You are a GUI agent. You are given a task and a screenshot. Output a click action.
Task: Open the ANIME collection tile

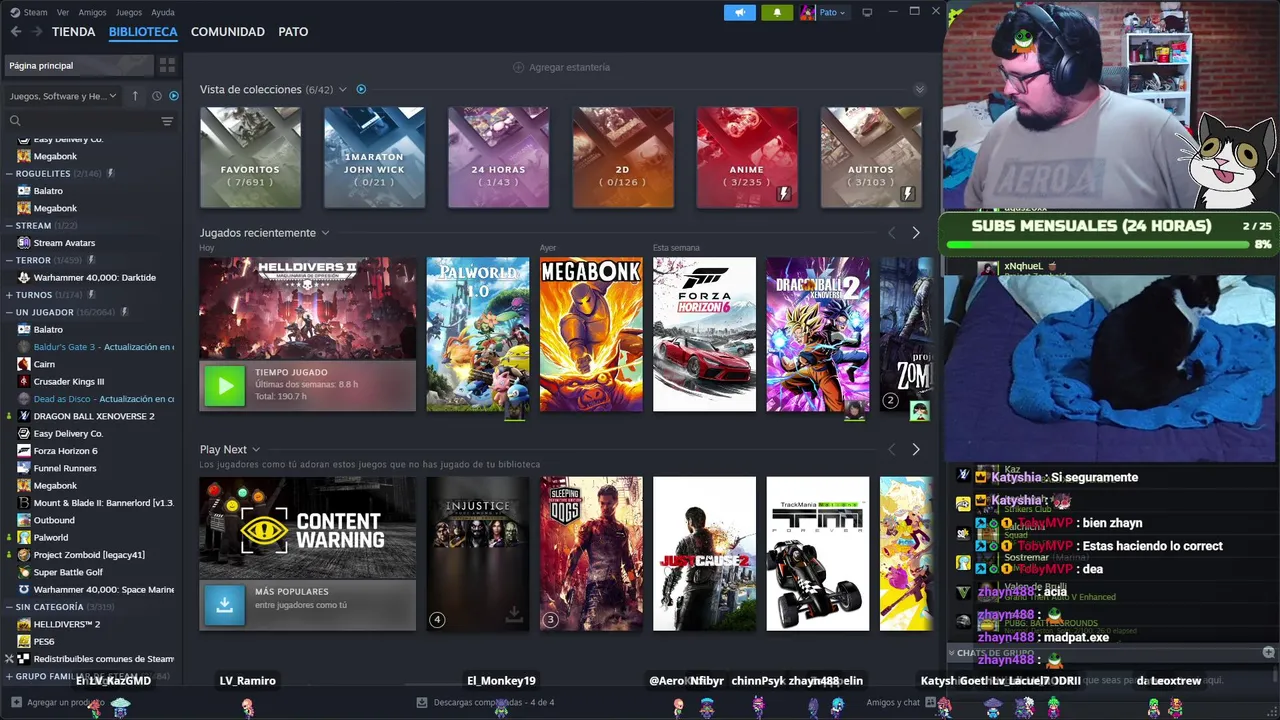click(747, 158)
